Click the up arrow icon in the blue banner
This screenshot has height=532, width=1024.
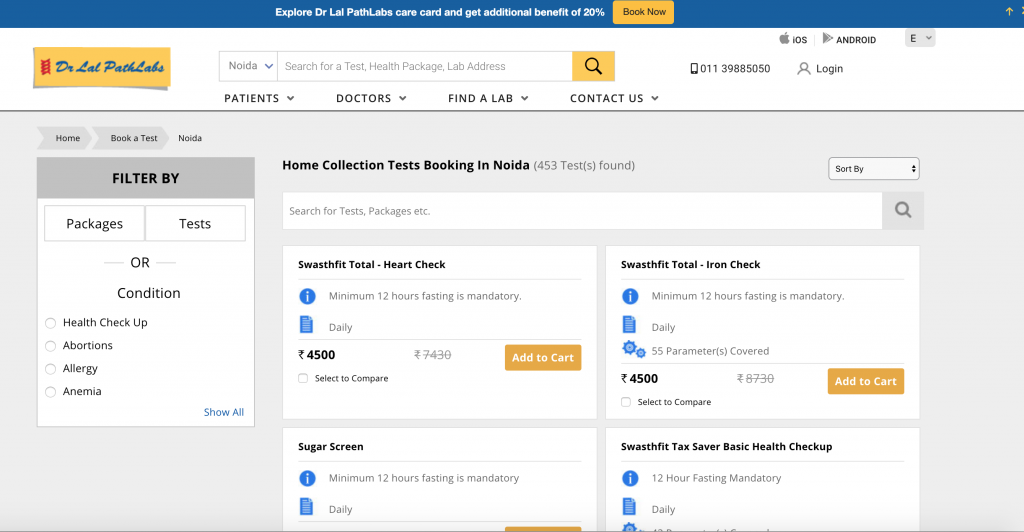click(1009, 12)
